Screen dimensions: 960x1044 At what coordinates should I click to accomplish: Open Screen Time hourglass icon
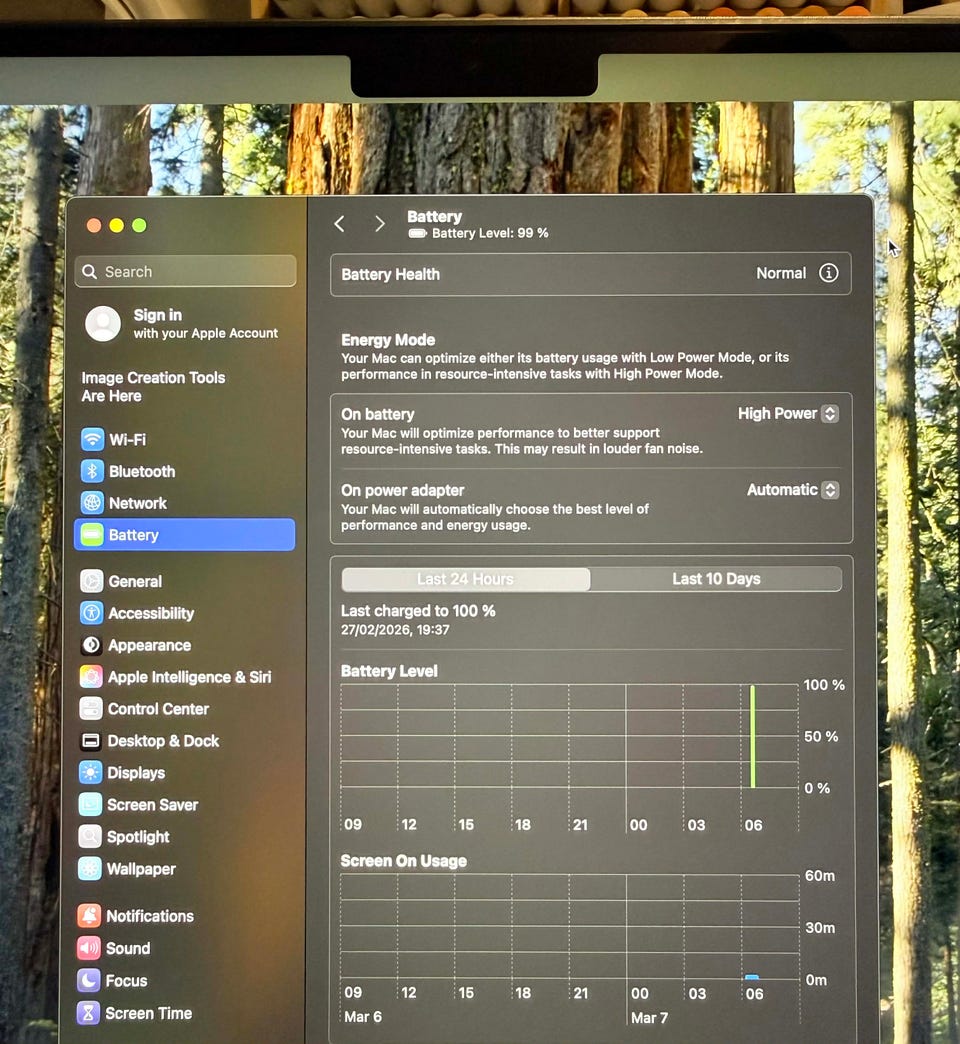click(89, 1013)
